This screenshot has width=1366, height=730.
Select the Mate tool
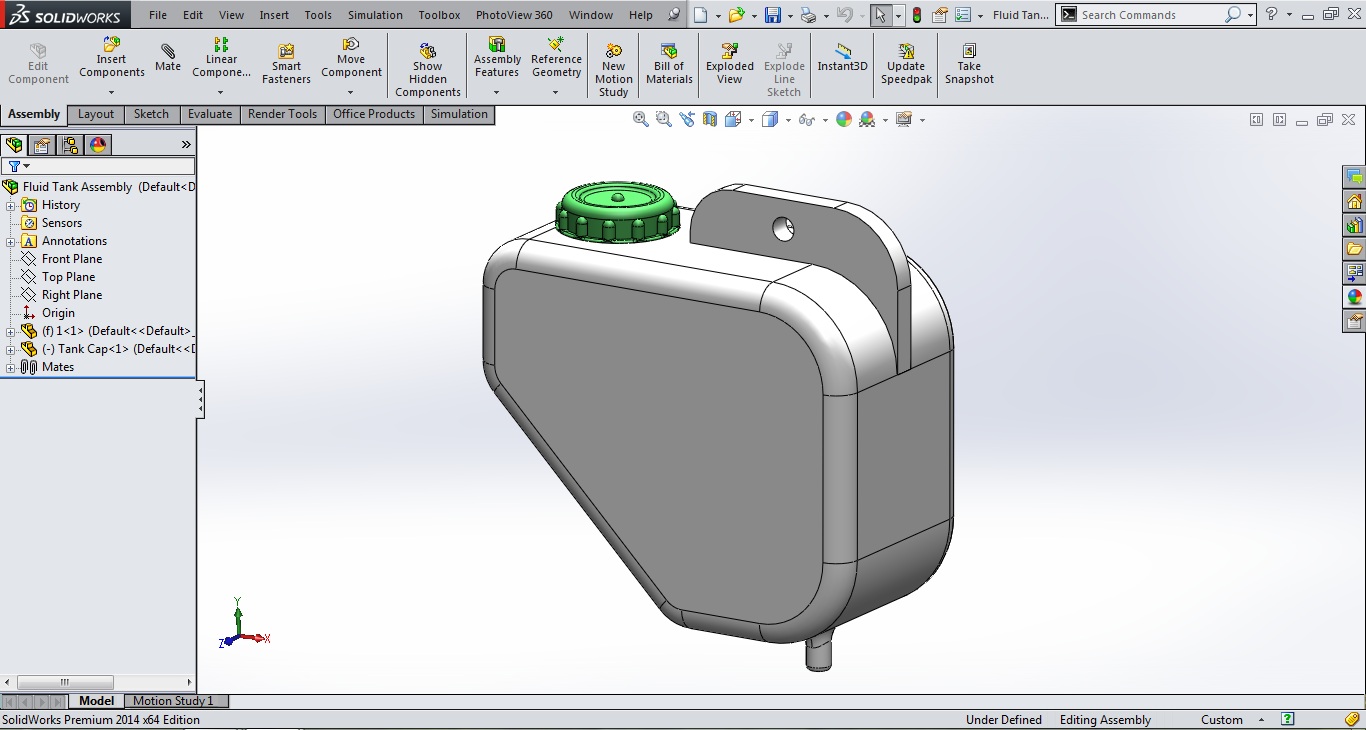click(168, 58)
